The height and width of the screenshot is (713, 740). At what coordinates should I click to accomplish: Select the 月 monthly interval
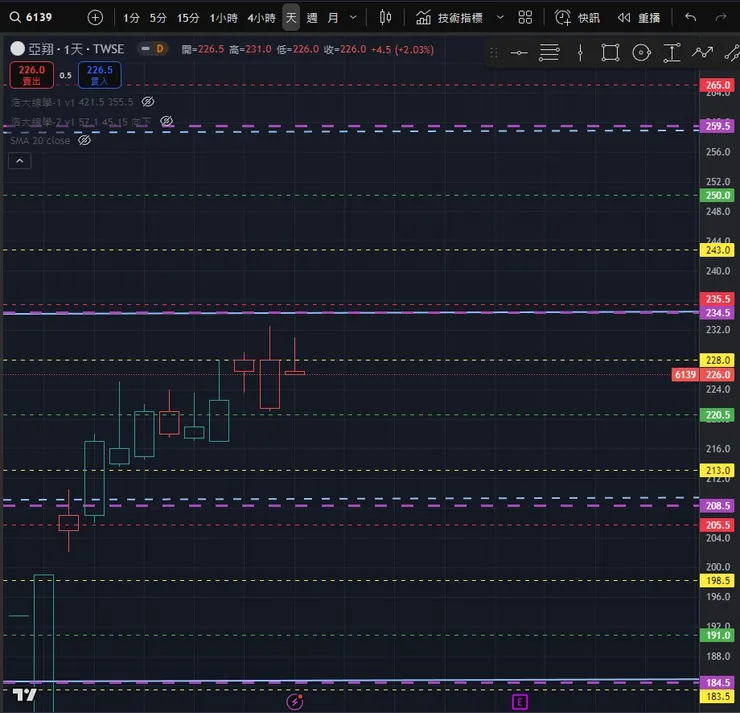point(333,18)
